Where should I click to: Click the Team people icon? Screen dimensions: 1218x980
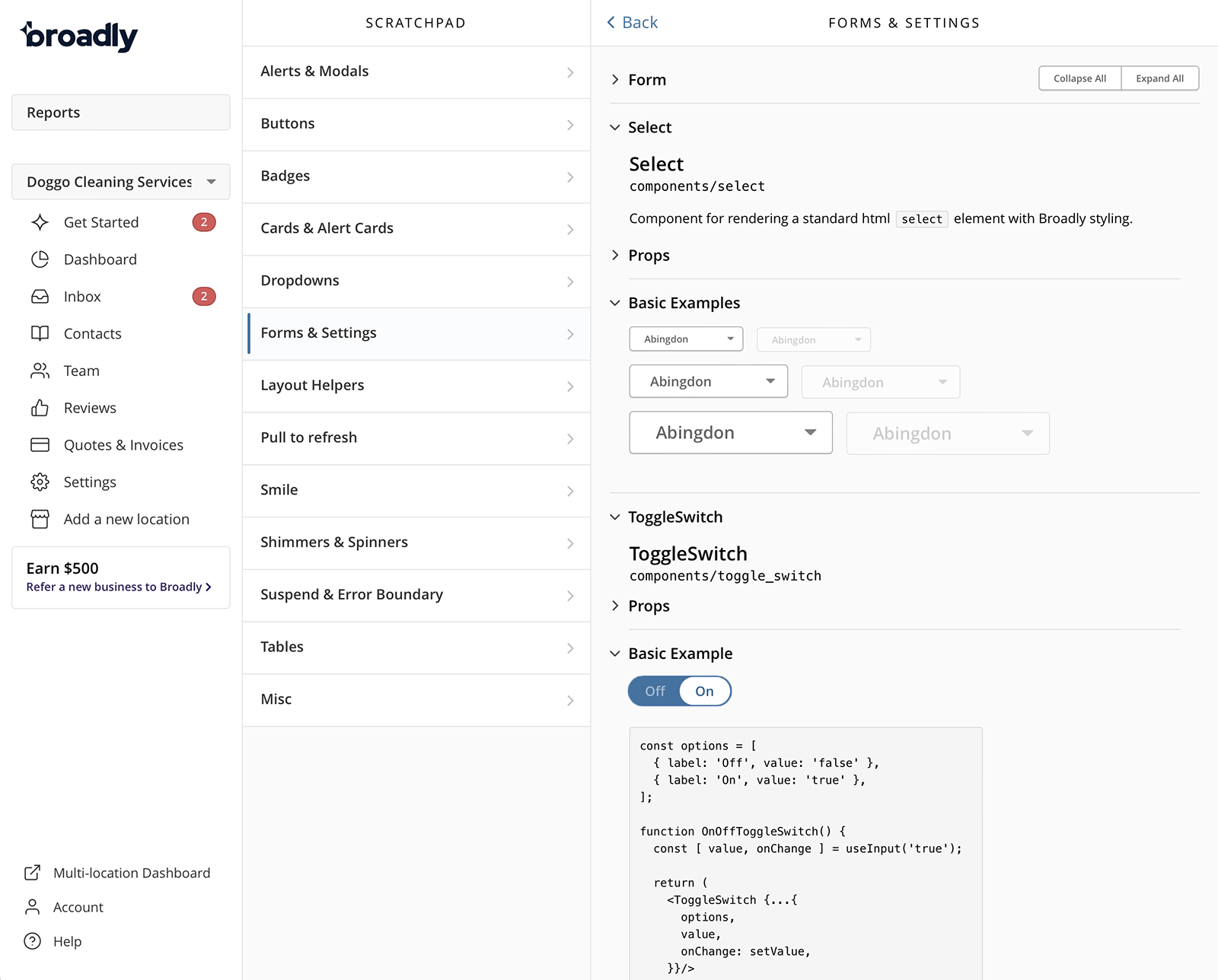tap(40, 371)
